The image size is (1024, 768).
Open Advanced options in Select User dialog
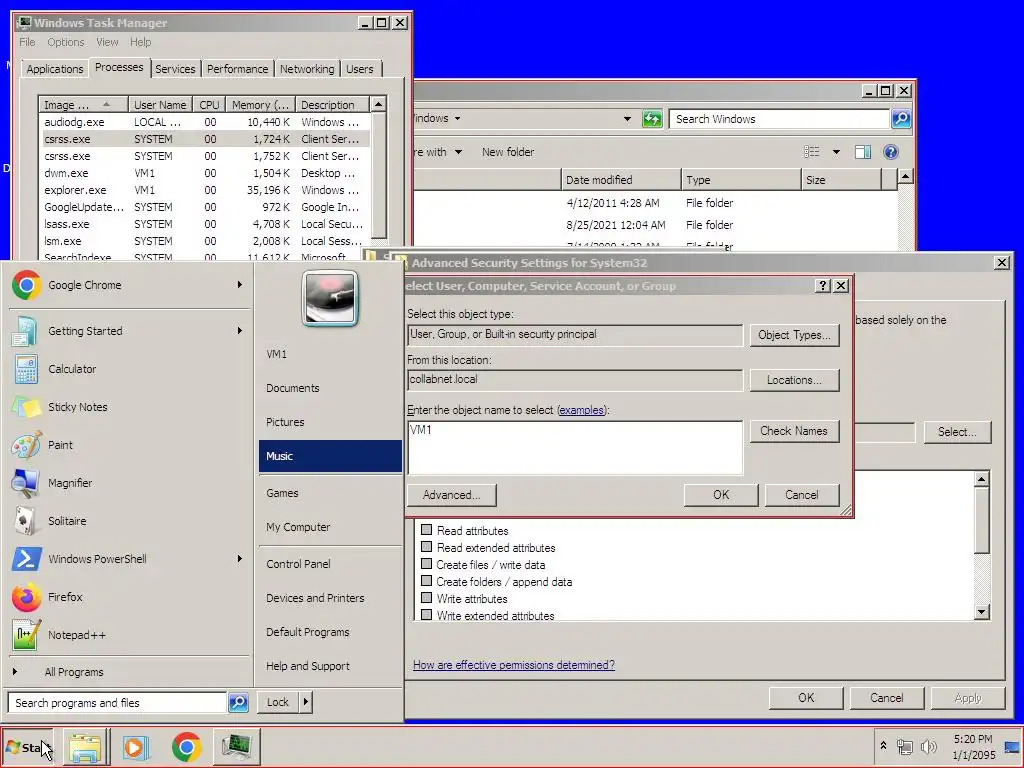451,495
